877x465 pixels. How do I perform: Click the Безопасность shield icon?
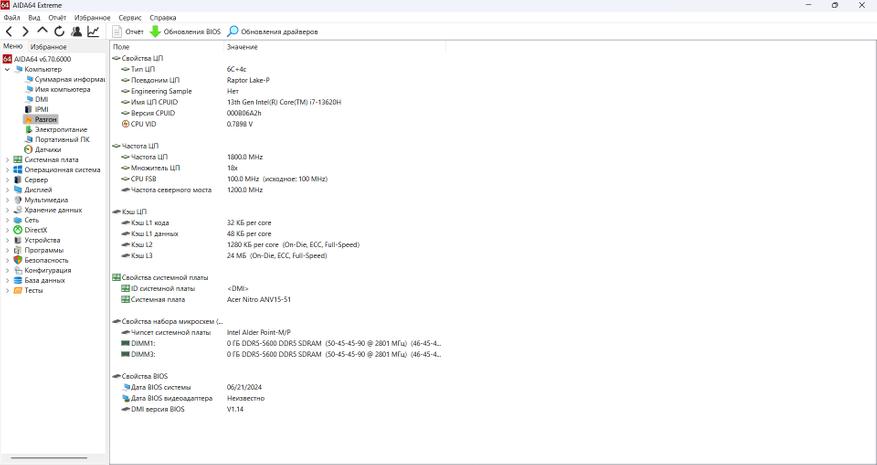tap(18, 261)
